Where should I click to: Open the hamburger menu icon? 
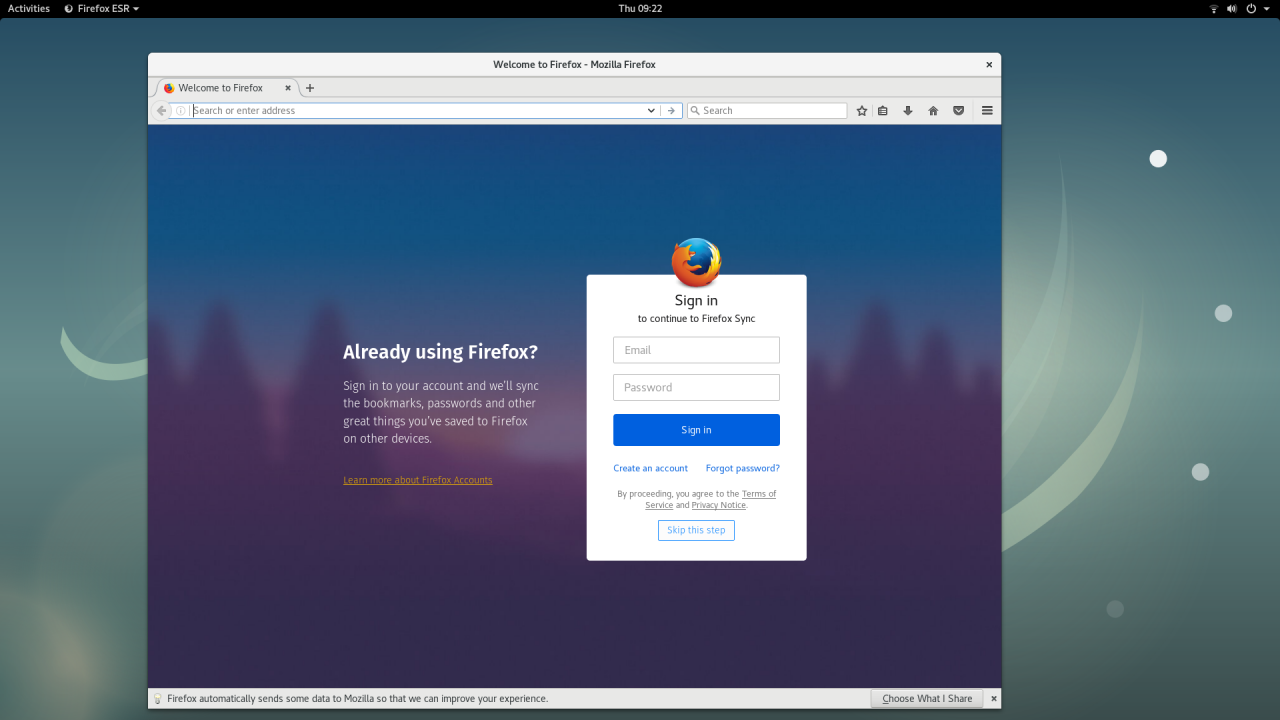tap(987, 111)
